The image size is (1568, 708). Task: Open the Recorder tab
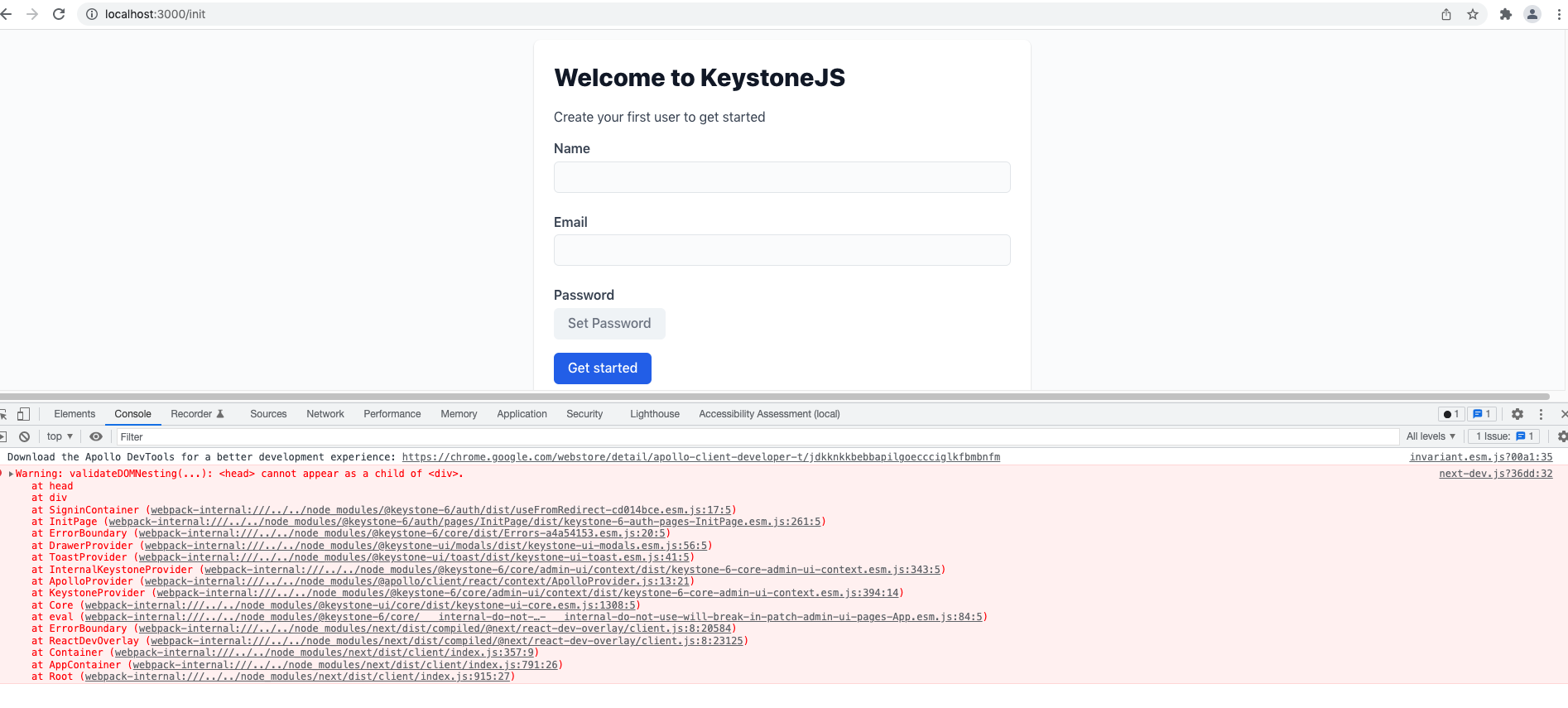pos(197,414)
